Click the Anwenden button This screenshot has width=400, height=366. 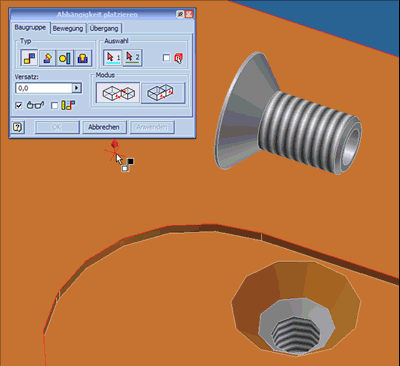pos(152,127)
